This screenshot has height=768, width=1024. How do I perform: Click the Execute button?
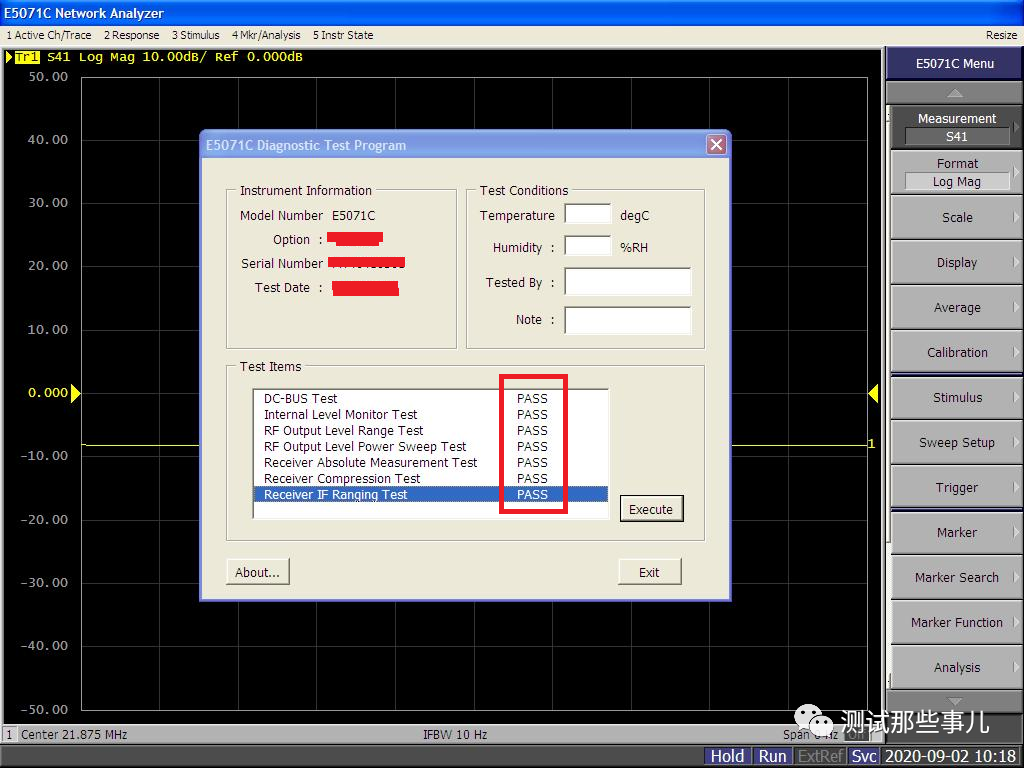coord(651,509)
